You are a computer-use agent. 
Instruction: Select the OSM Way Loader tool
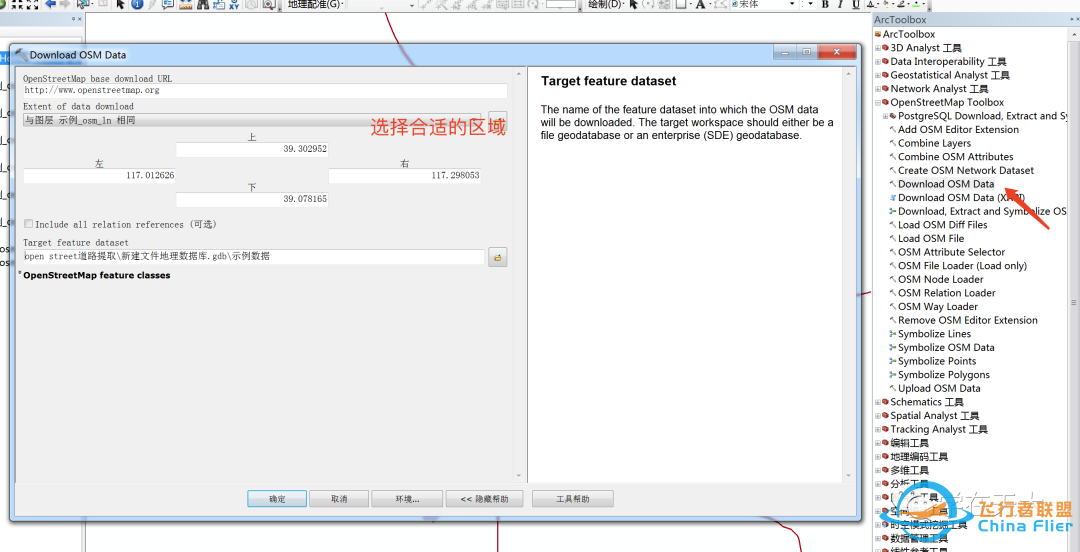click(x=938, y=307)
